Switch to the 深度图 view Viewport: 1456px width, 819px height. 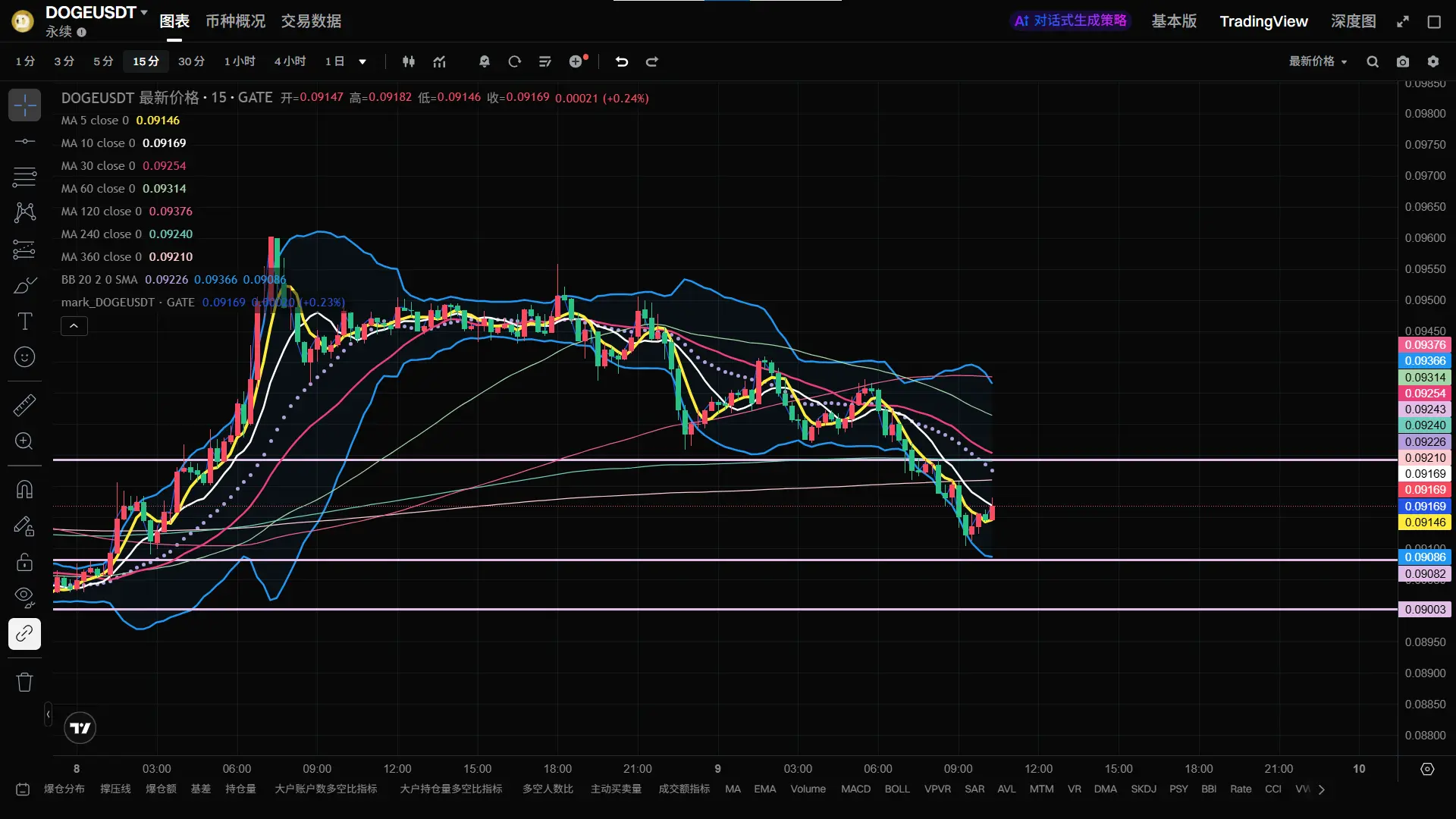(1353, 21)
